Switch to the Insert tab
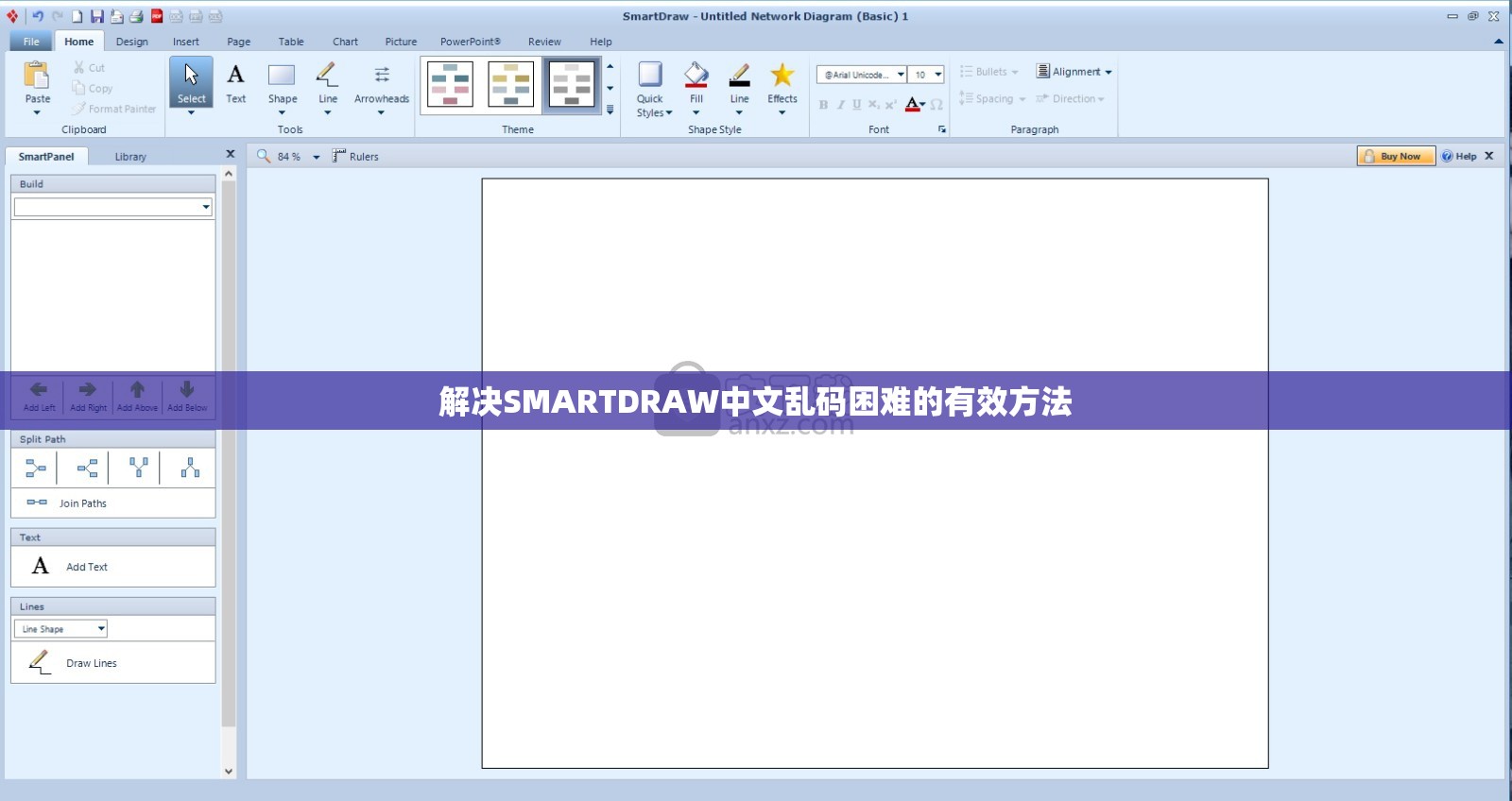Image resolution: width=1512 pixels, height=801 pixels. click(x=186, y=42)
